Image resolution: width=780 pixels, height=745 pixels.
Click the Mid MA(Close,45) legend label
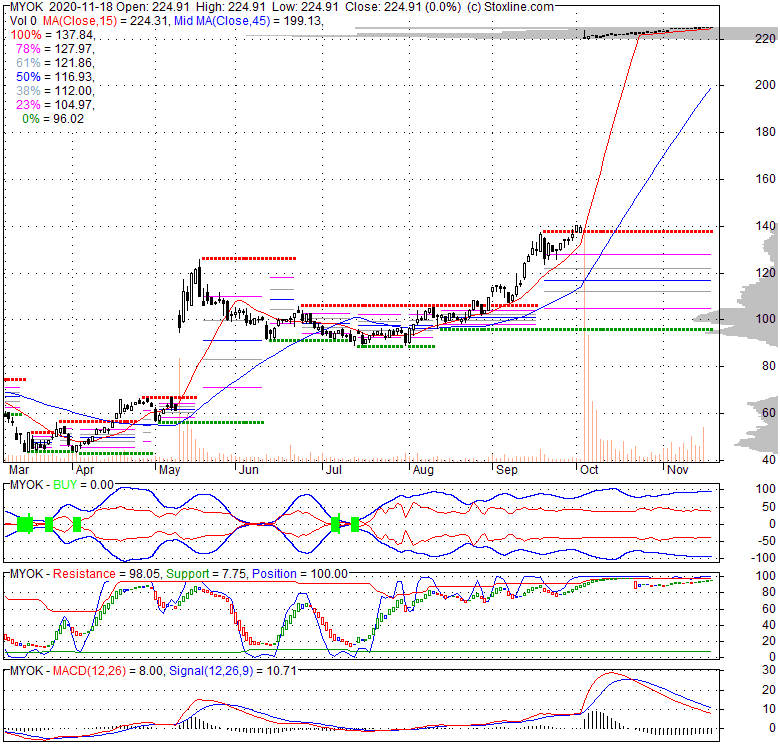[x=222, y=21]
